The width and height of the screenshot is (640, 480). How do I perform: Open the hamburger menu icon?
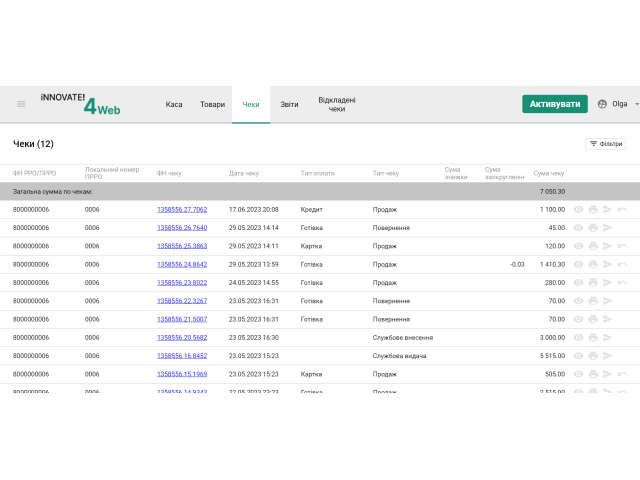pyautogui.click(x=21, y=104)
